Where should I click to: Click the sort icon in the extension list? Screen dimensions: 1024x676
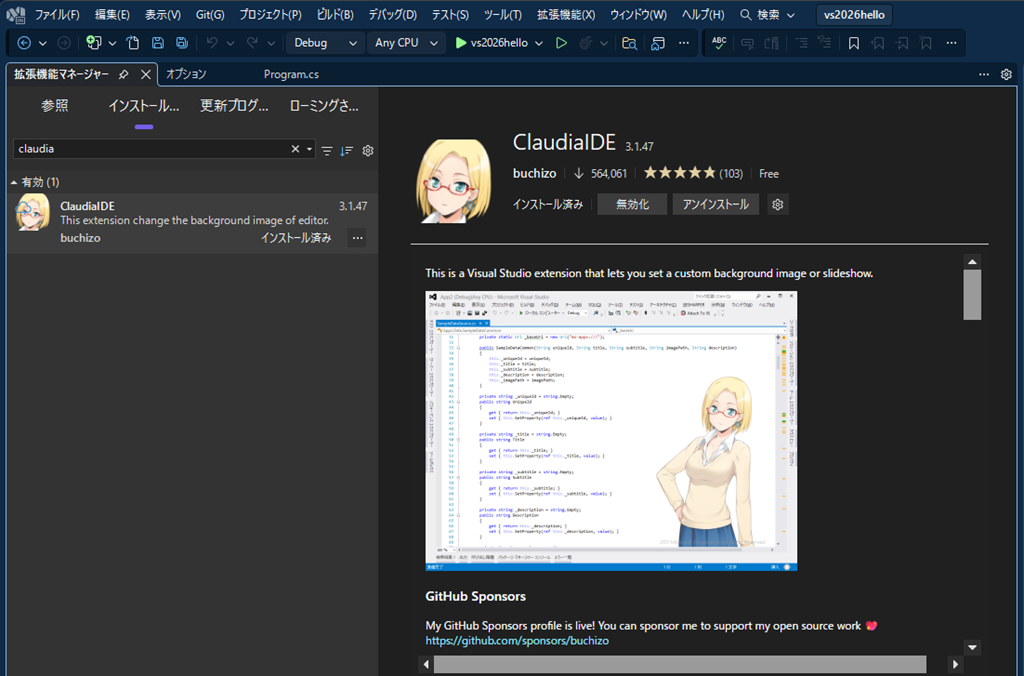point(347,150)
